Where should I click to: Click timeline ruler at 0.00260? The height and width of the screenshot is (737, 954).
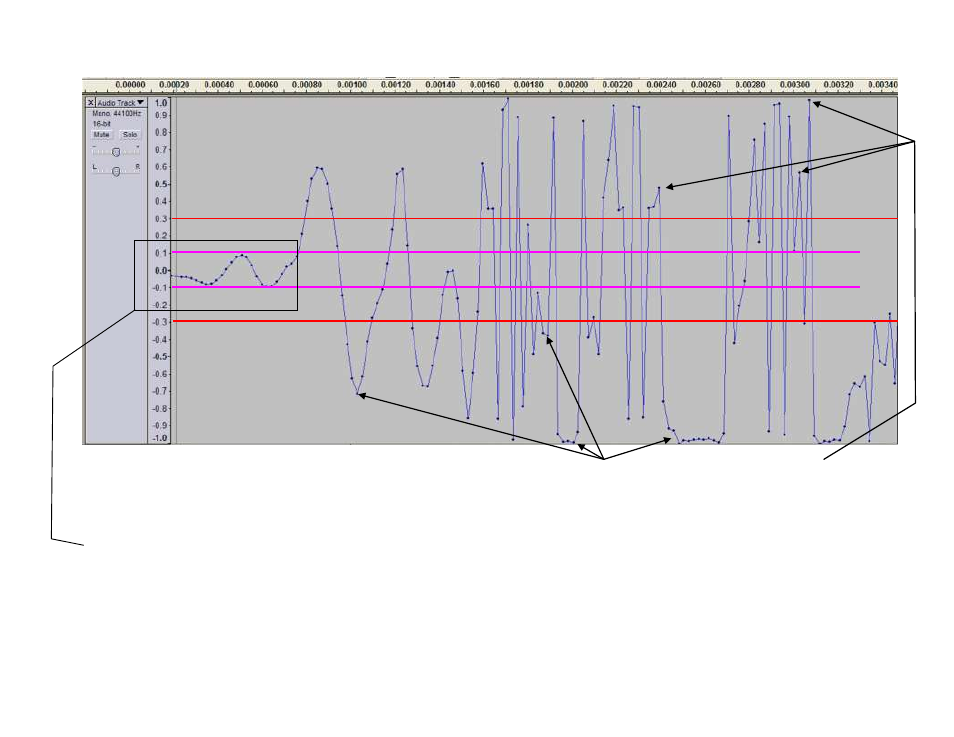706,85
